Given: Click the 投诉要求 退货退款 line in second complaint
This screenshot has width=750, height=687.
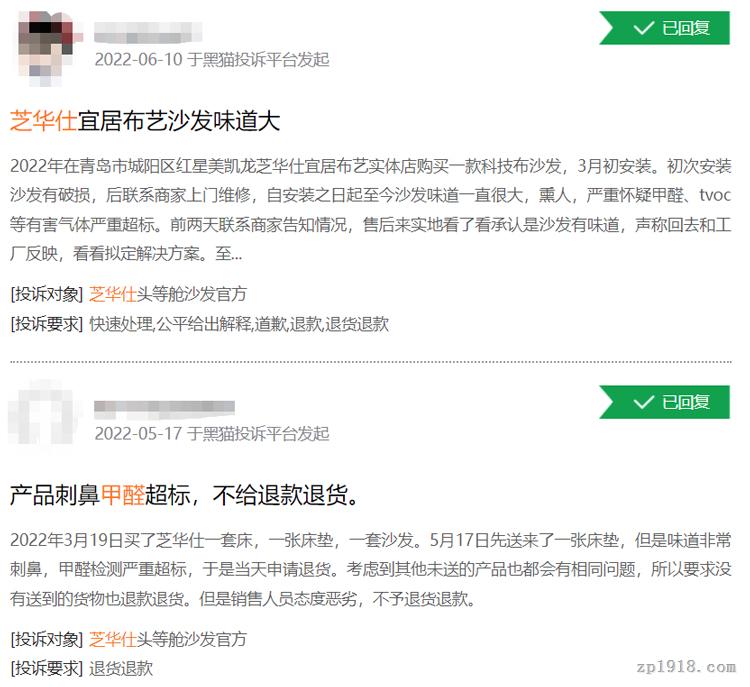Looking at the screenshot, I should tap(81, 668).
